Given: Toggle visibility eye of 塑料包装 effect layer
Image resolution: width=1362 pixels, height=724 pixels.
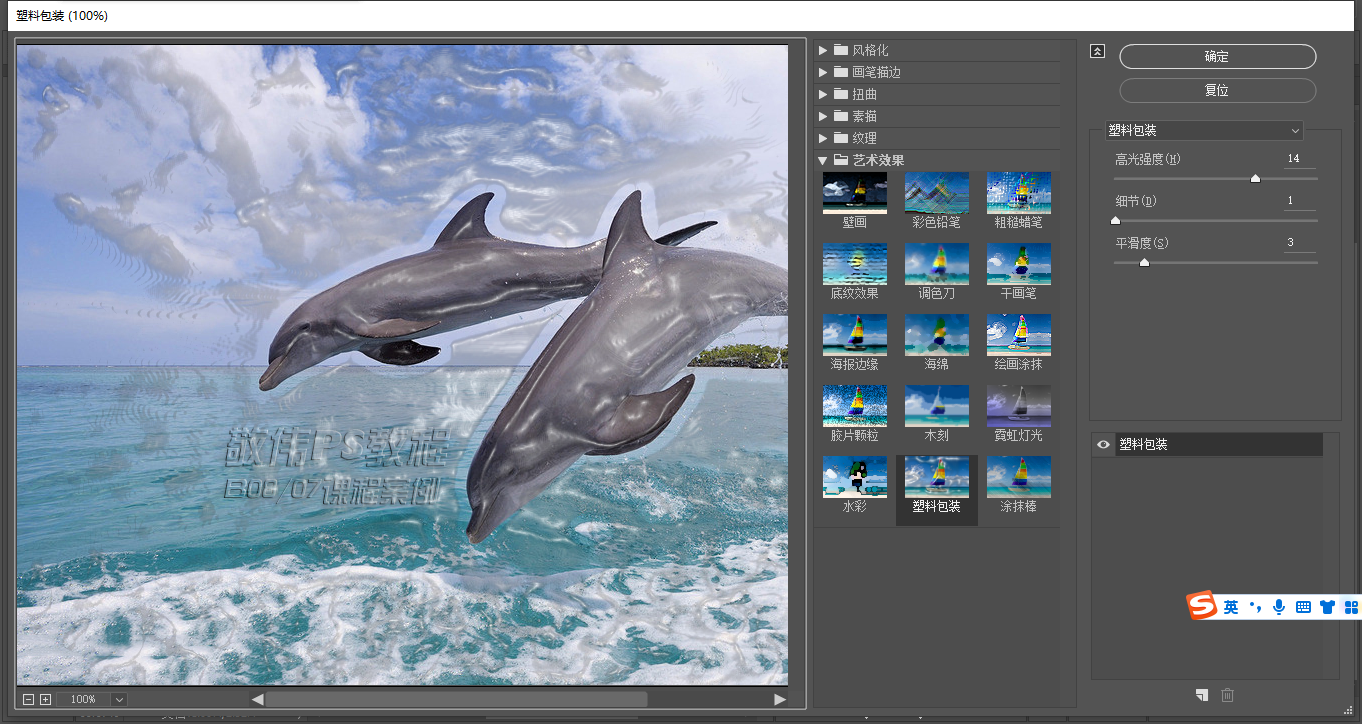Looking at the screenshot, I should (1104, 445).
